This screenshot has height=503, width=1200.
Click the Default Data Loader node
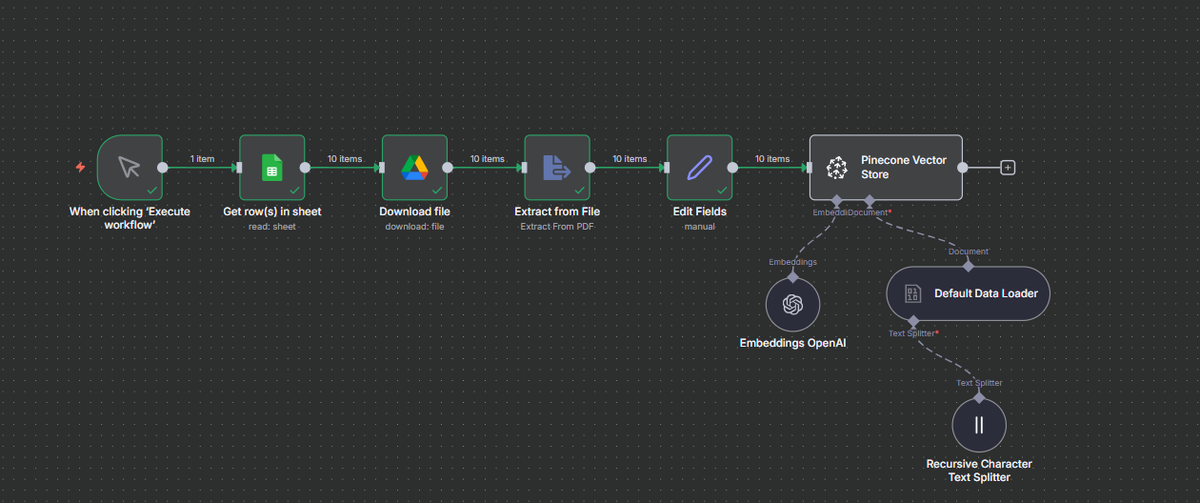[967, 293]
